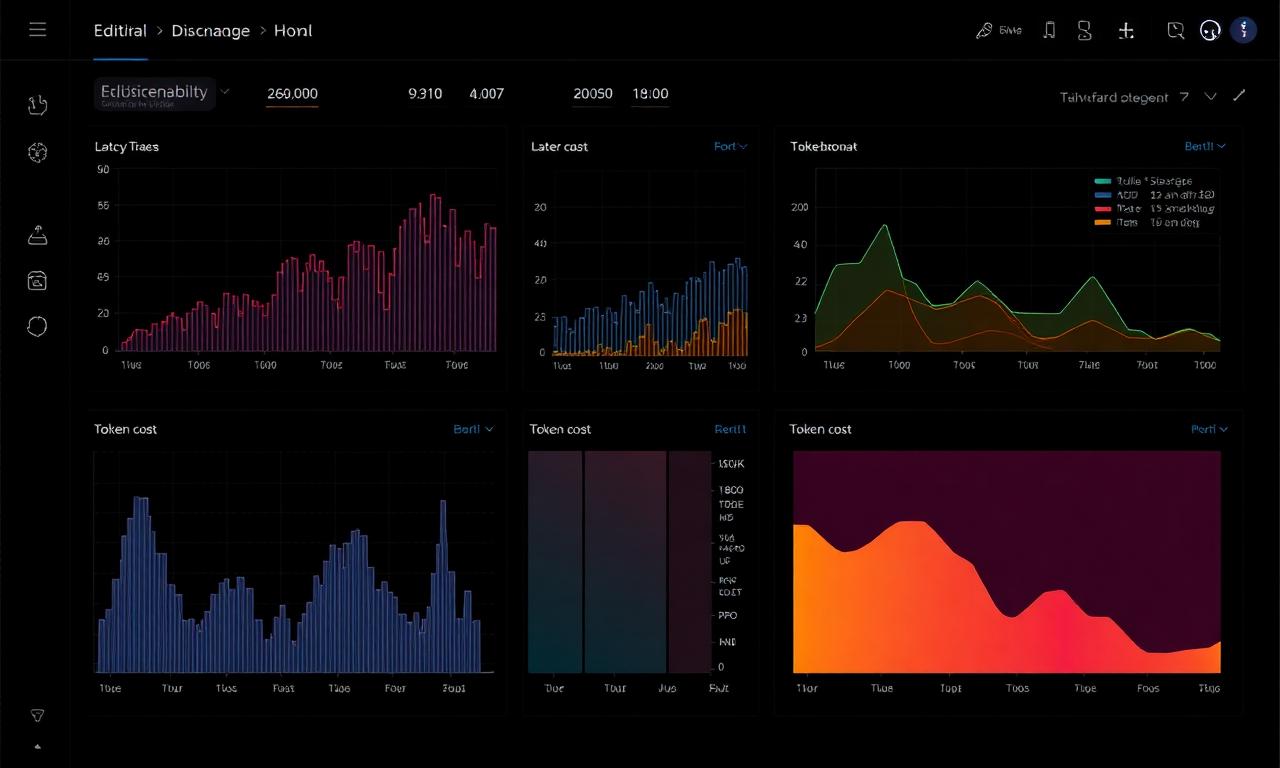
Task: Open the hamburger menu icon
Action: (37, 30)
